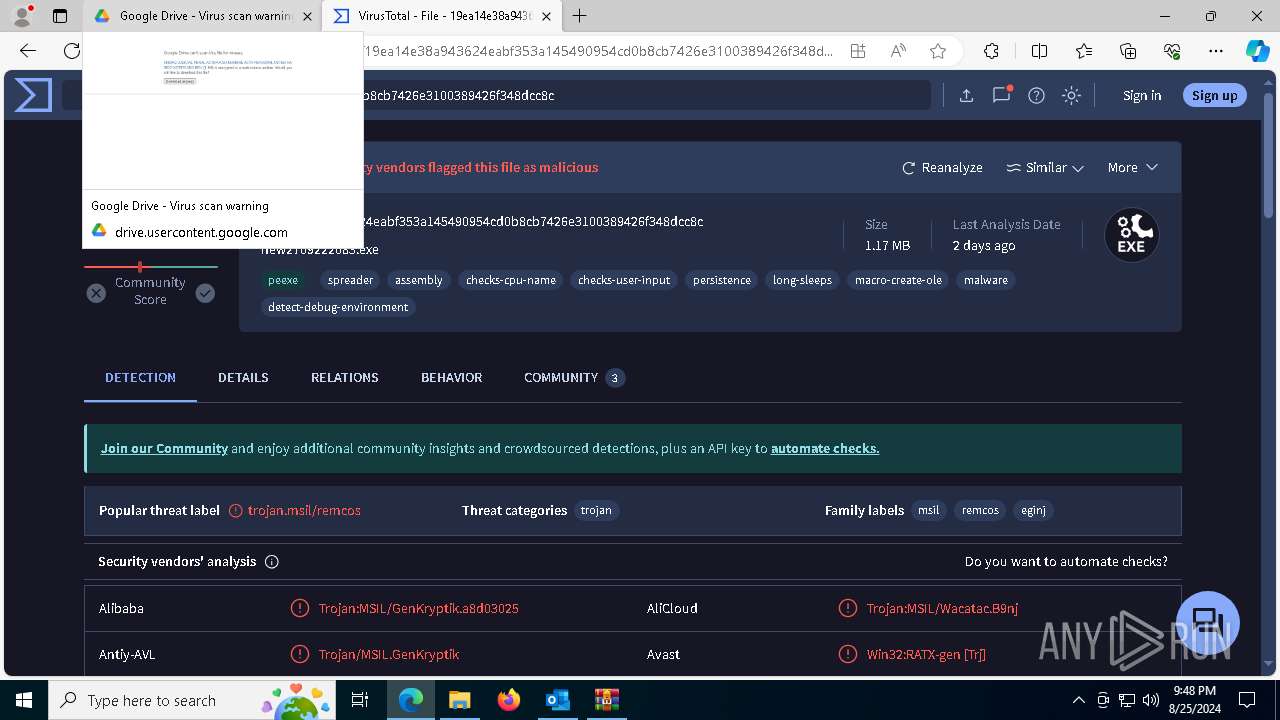Toggle the light/dark theme icon

(x=1072, y=95)
